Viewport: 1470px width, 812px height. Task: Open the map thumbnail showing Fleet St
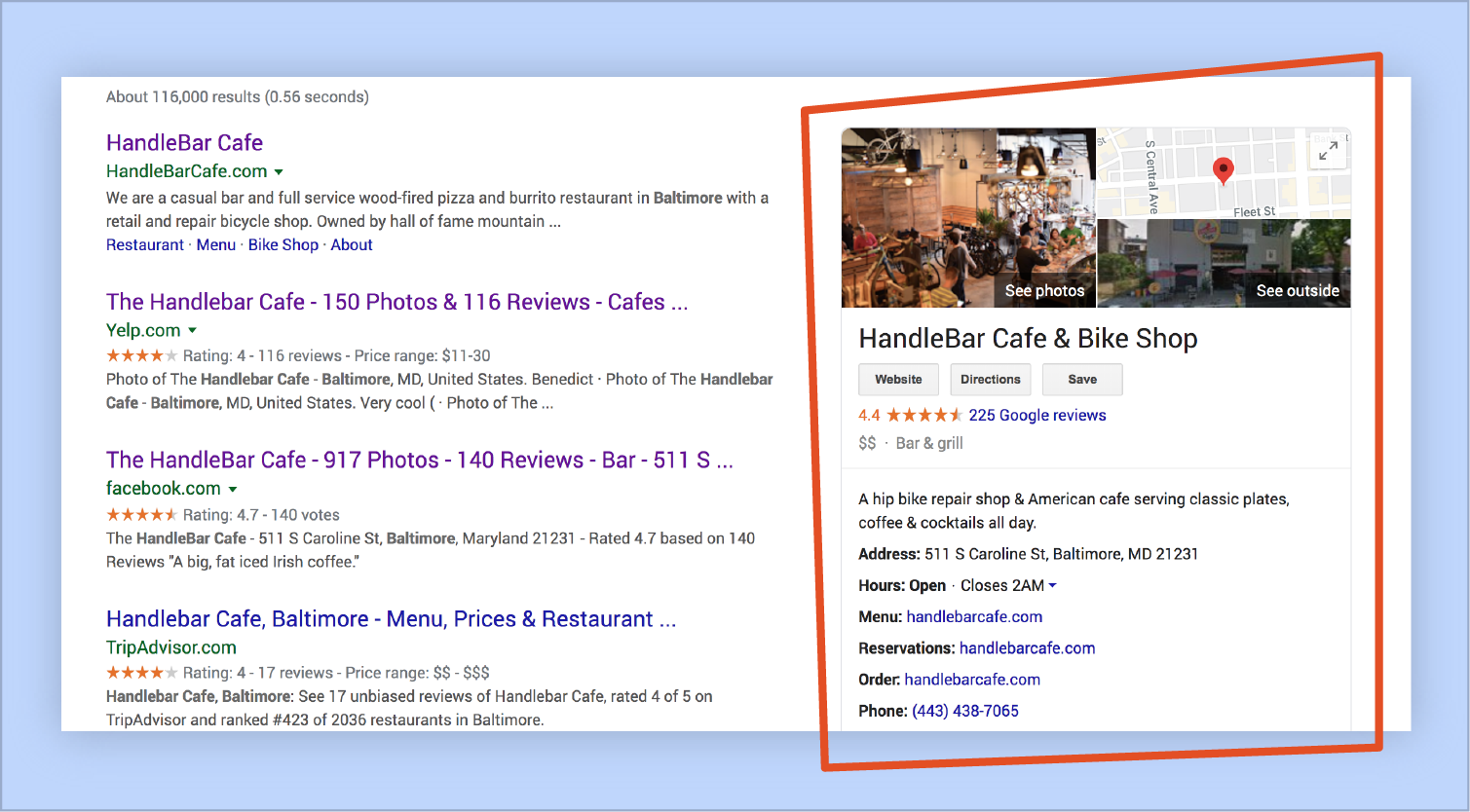pos(1225,173)
